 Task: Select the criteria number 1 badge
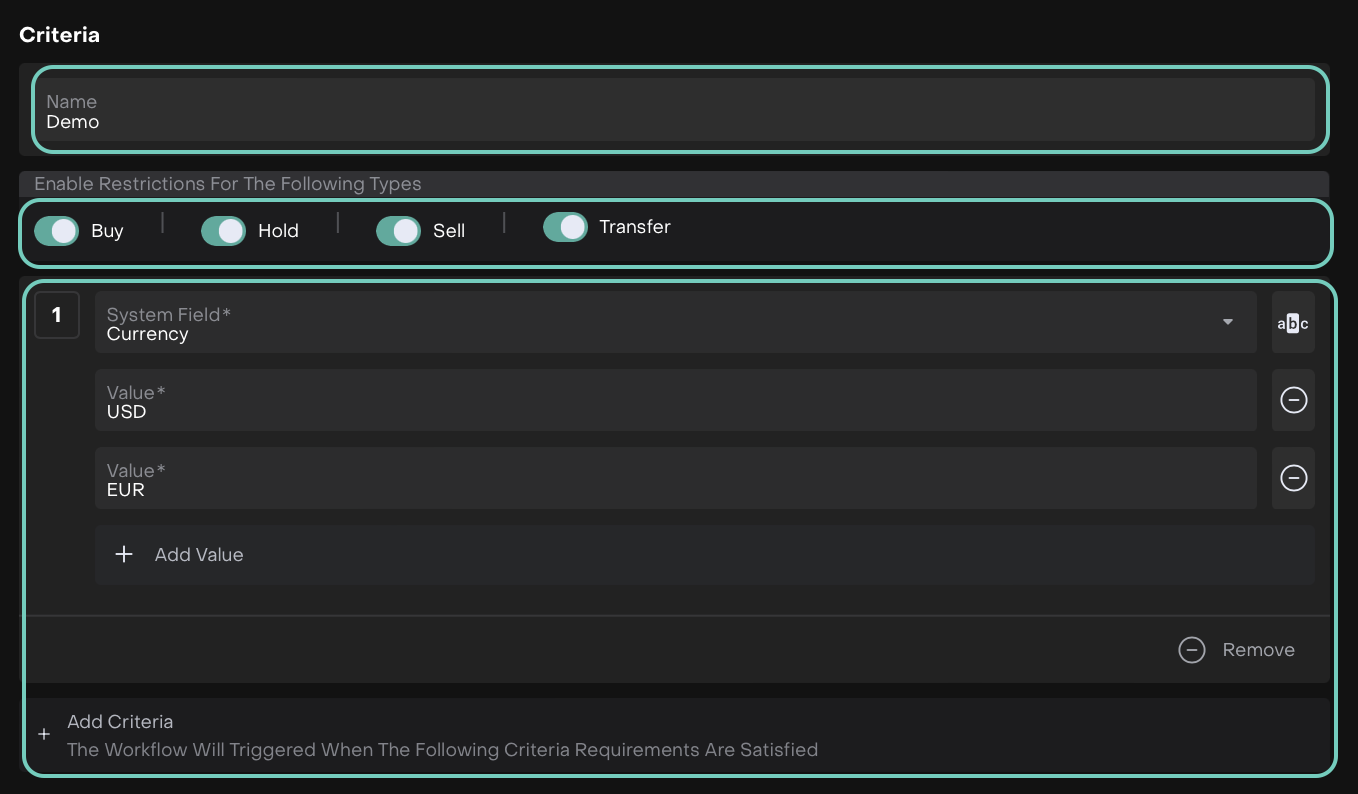pyautogui.click(x=57, y=315)
